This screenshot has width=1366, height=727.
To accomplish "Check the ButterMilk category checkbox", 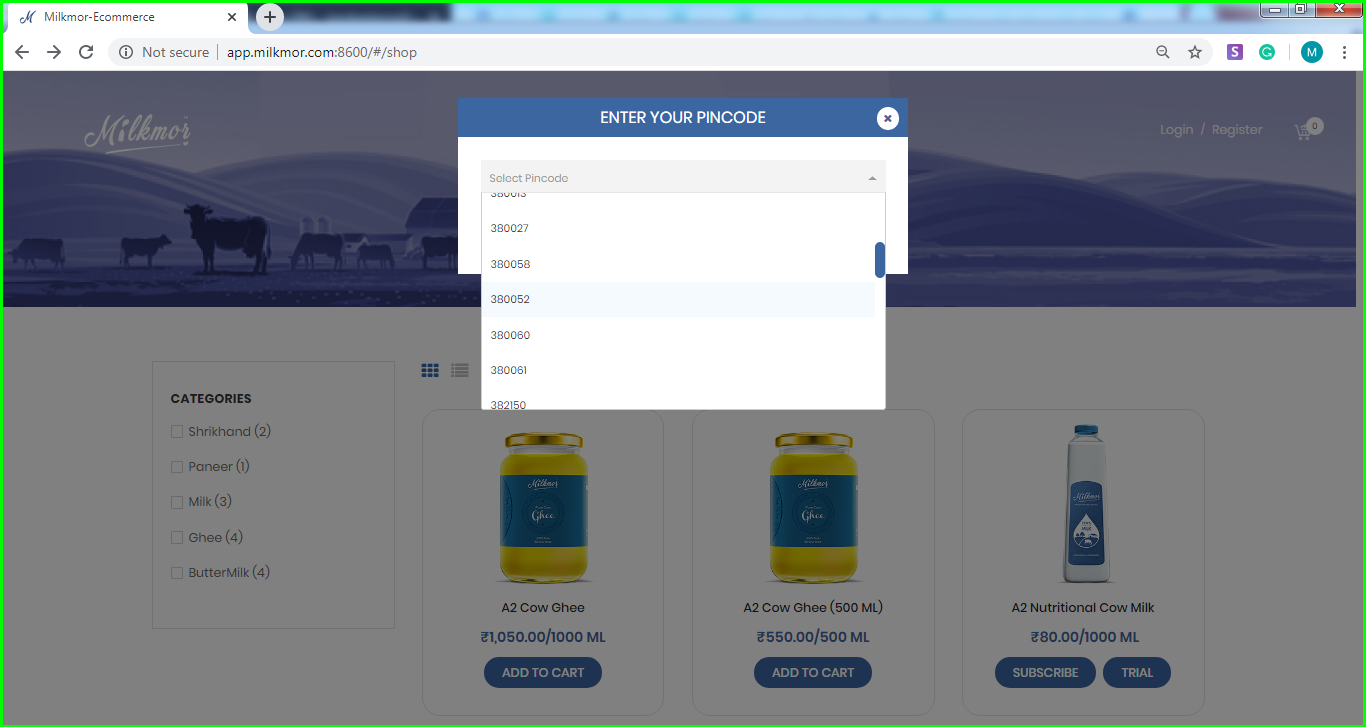I will tap(177, 573).
